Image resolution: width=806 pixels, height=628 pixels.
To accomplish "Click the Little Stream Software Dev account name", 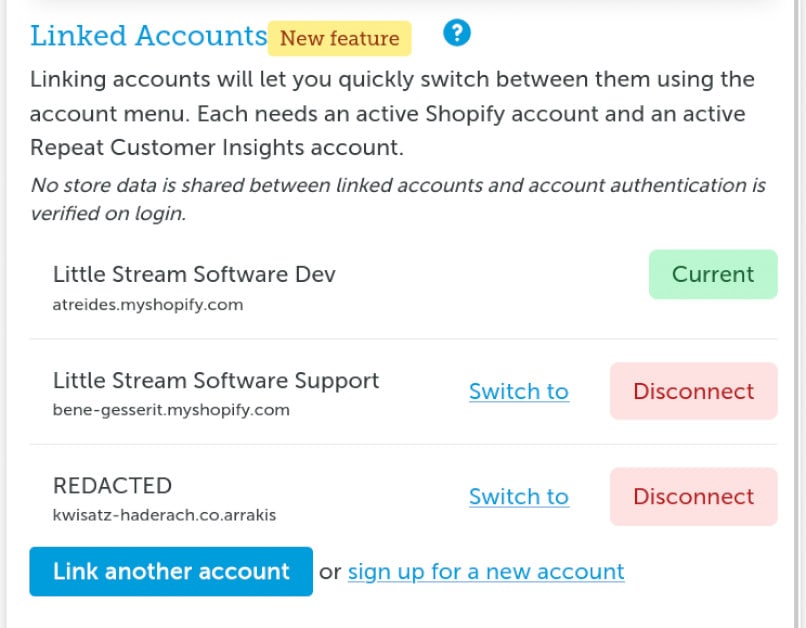I will pos(194,274).
